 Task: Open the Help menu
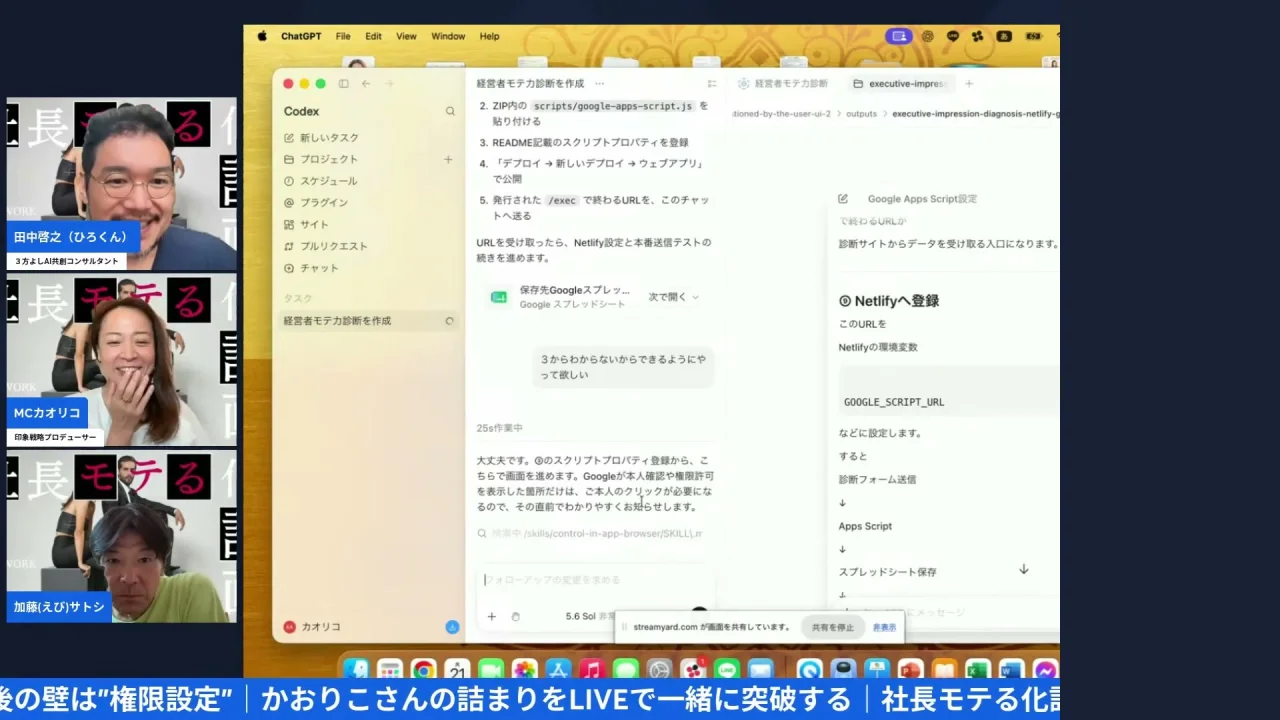pyautogui.click(x=489, y=36)
